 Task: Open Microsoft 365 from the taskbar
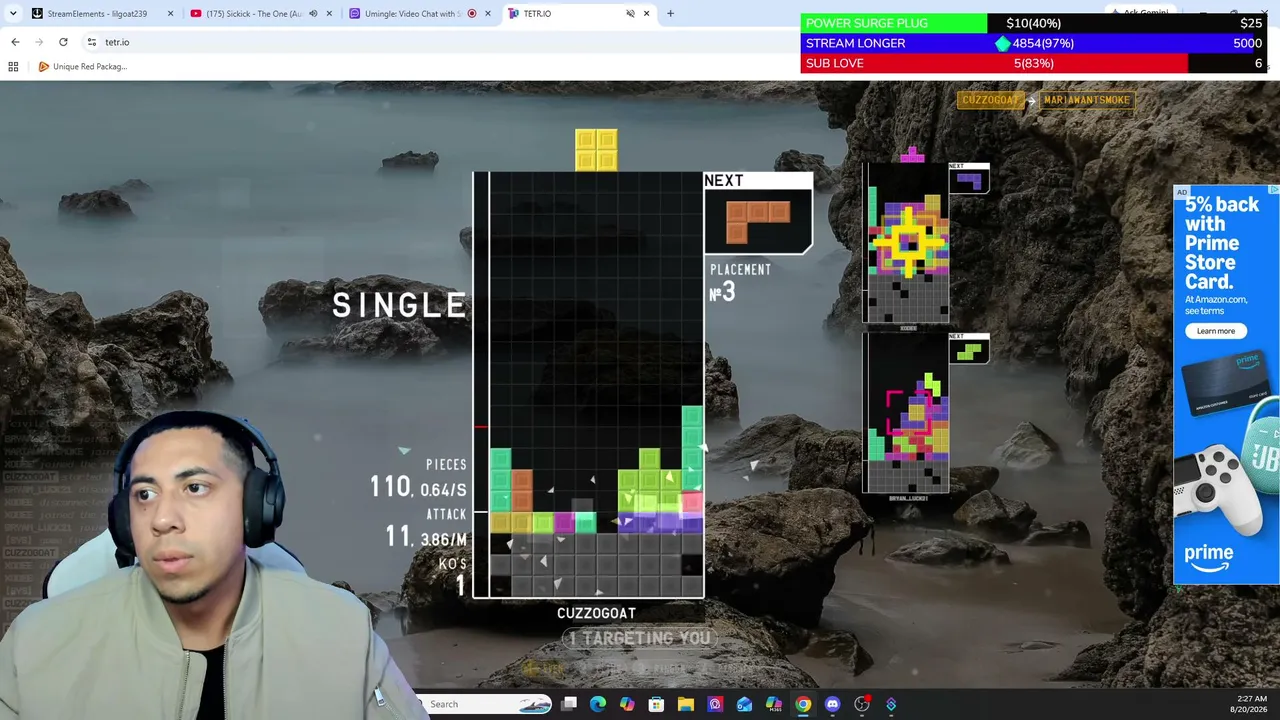[774, 704]
